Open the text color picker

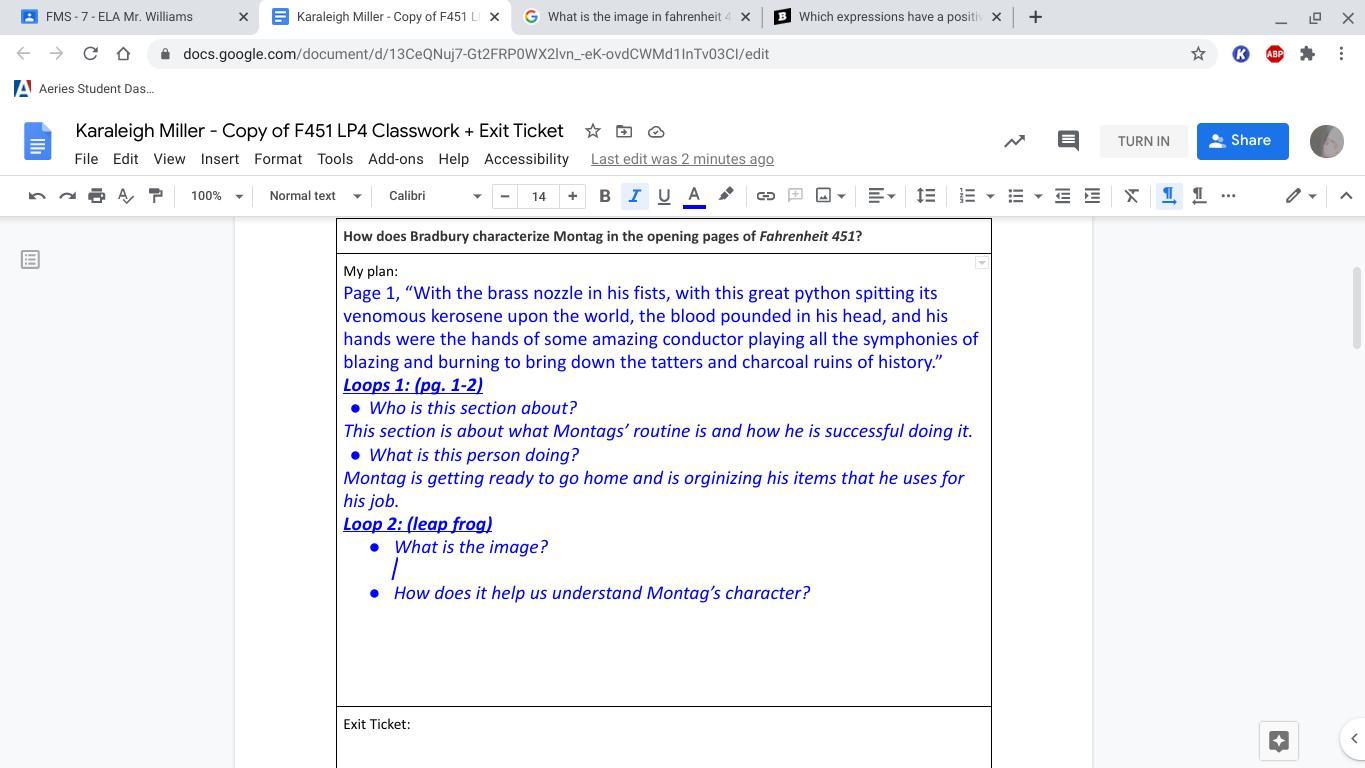[694, 196]
